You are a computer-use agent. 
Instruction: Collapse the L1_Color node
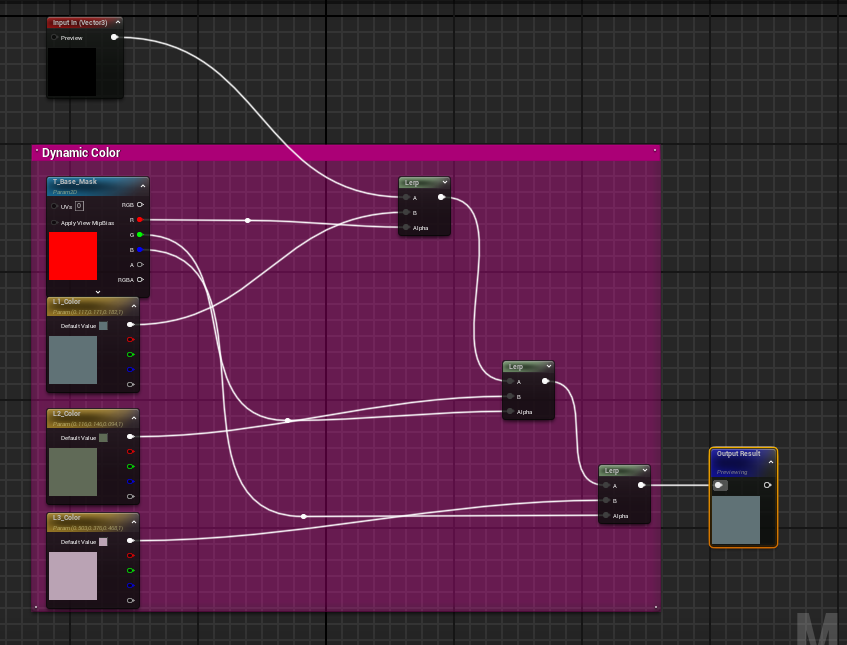[x=134, y=306]
